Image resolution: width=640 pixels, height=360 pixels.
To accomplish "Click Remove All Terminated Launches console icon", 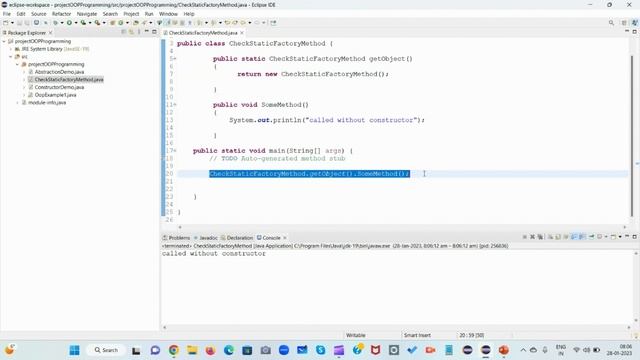I will [x=540, y=237].
